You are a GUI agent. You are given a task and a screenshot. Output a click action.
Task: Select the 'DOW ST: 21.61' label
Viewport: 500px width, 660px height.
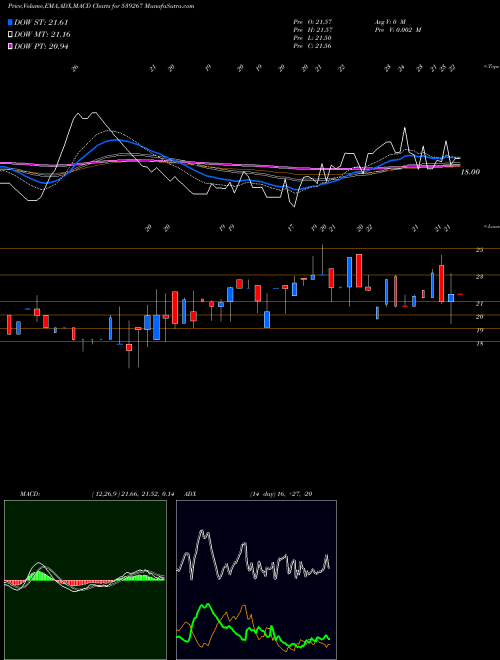(41, 22)
